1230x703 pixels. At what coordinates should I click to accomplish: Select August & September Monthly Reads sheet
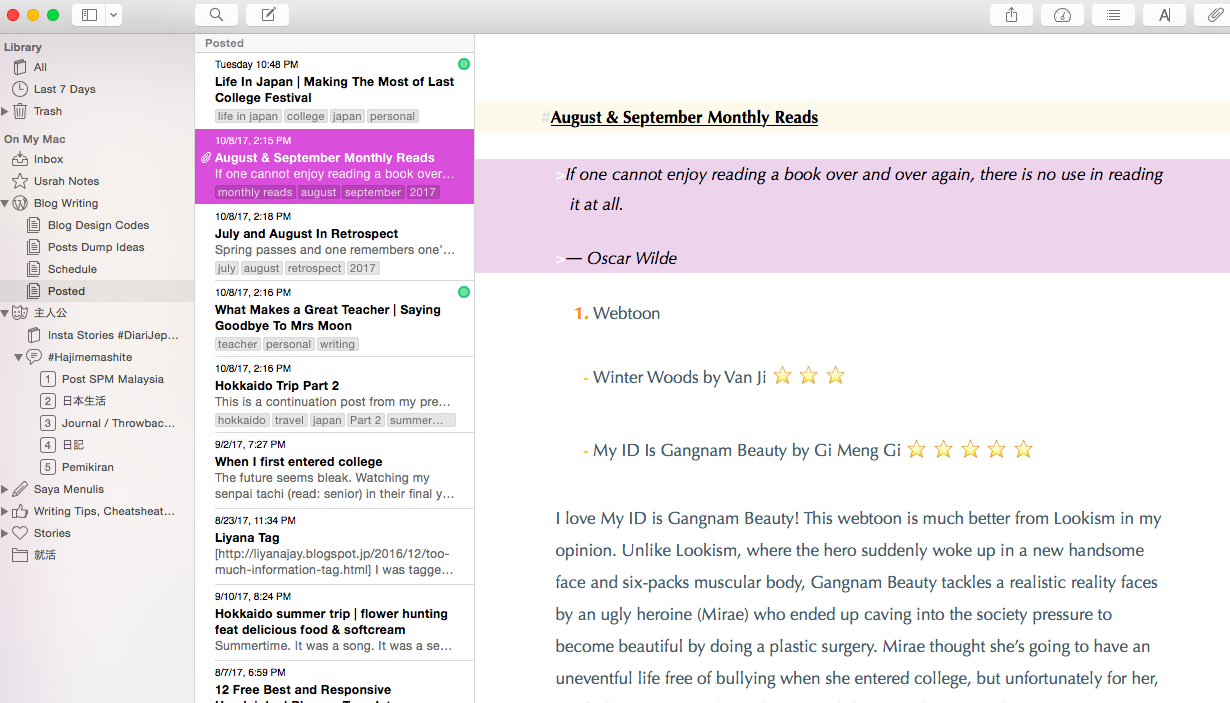click(334, 167)
